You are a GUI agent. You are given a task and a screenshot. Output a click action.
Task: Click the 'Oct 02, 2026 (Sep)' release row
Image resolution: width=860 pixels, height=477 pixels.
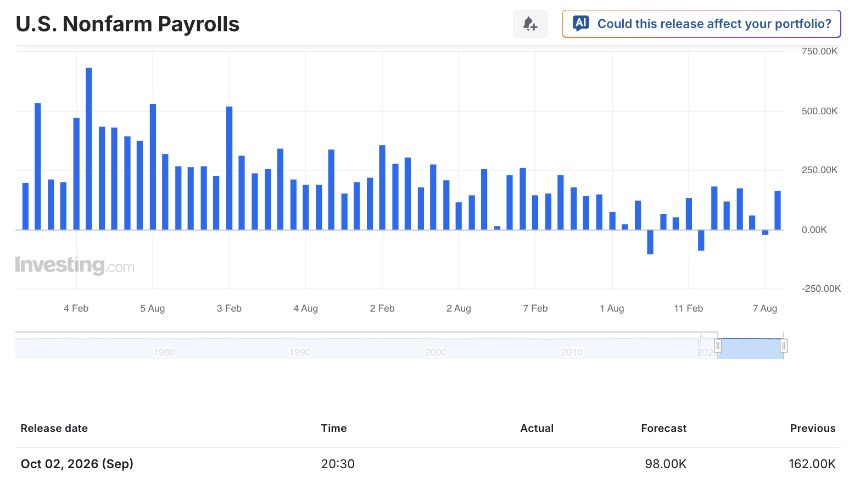pos(428,463)
